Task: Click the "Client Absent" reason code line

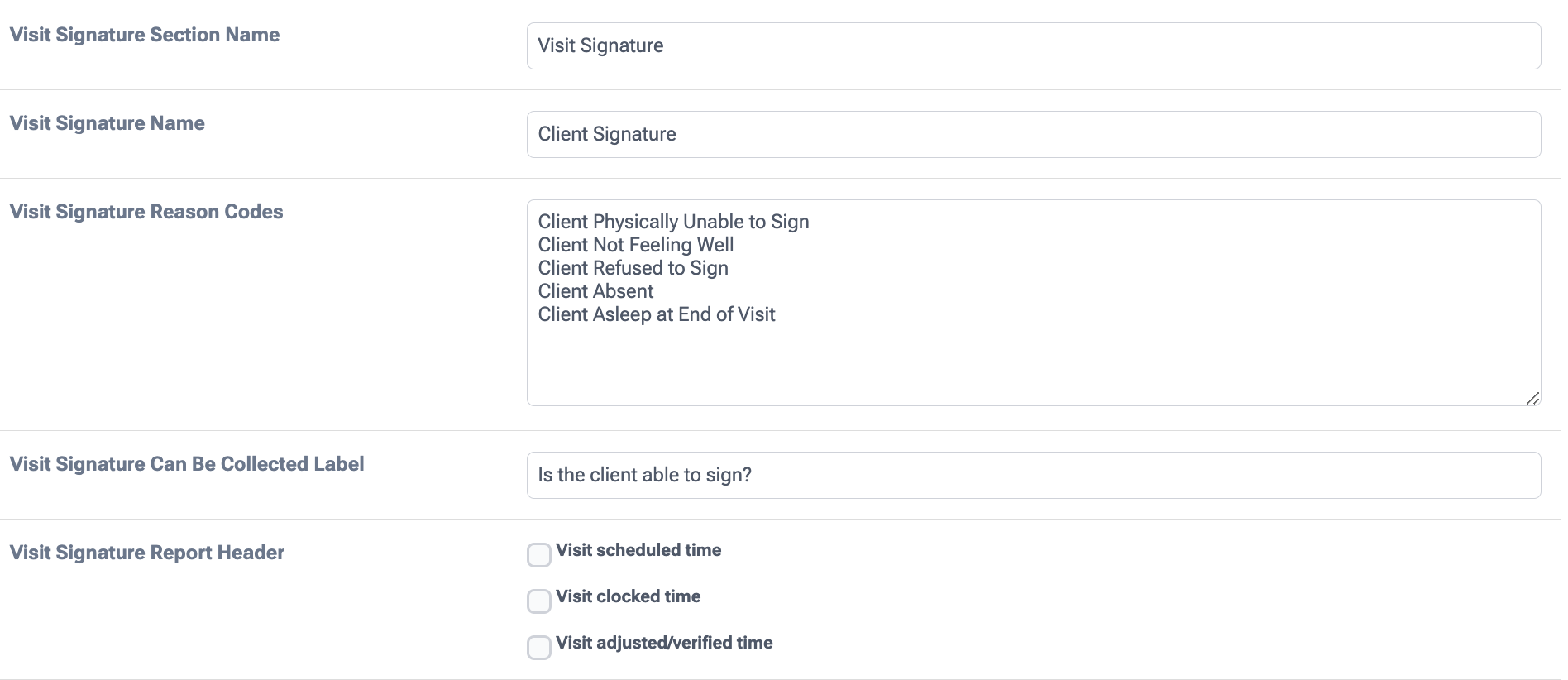Action: pos(595,292)
